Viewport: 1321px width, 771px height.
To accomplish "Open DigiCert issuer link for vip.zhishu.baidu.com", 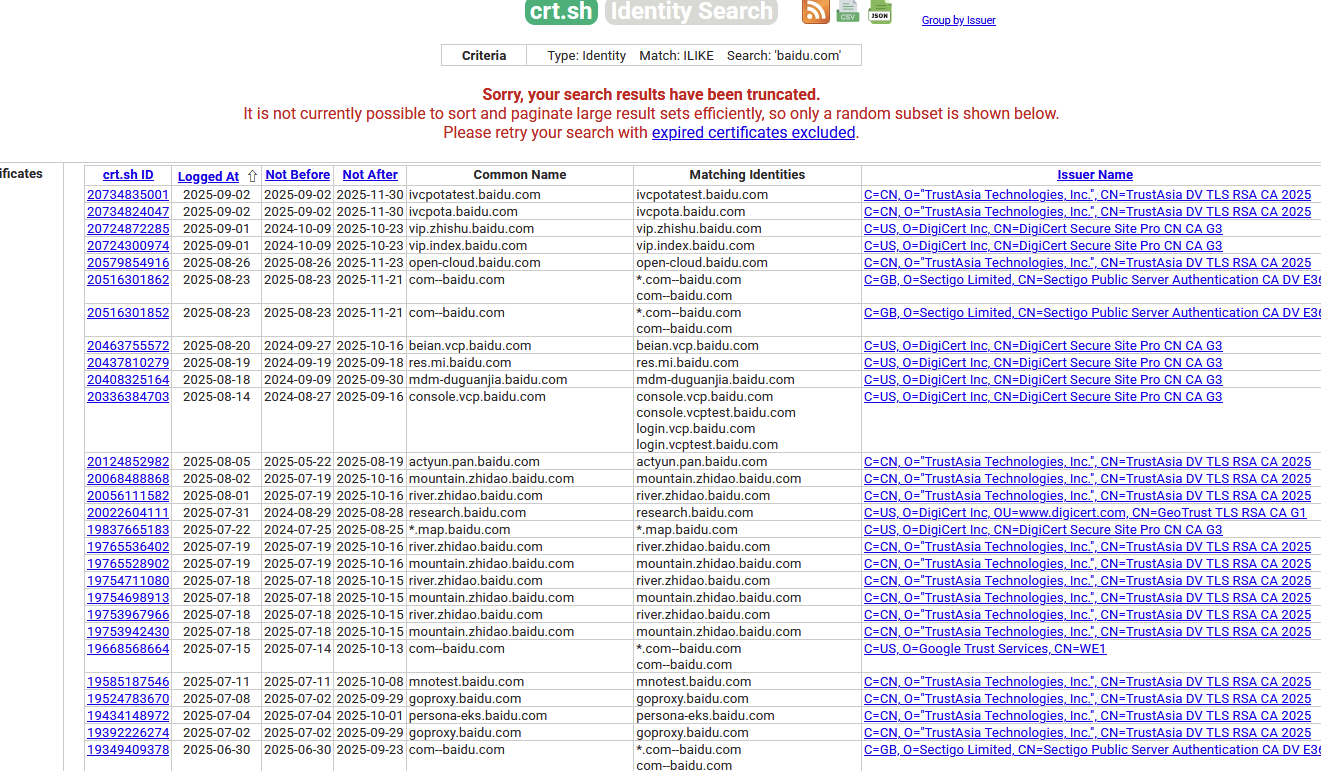I will [1043, 229].
